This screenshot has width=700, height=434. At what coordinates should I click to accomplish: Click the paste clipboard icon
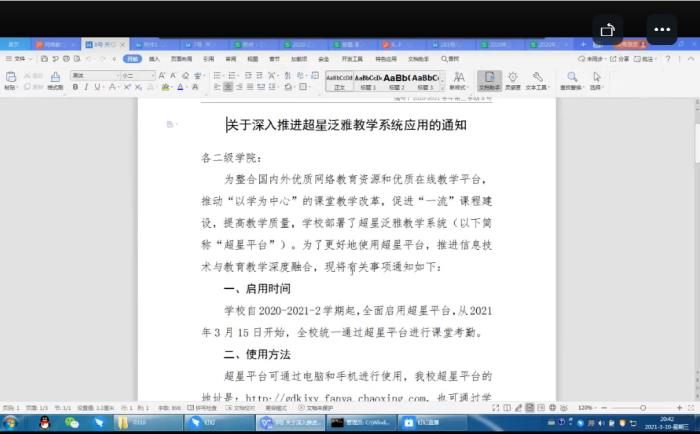click(x=10, y=80)
